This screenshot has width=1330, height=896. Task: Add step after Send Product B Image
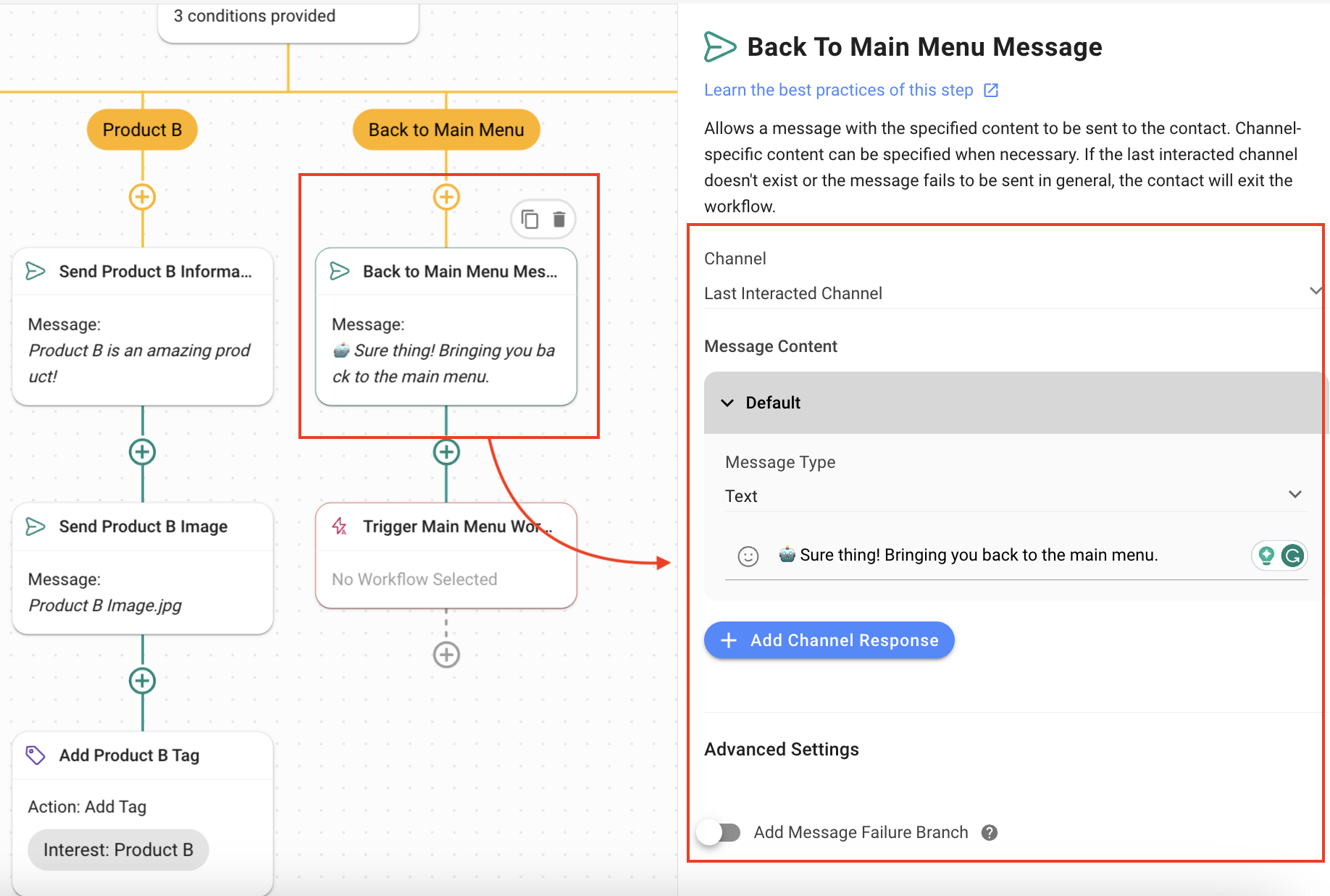(x=142, y=681)
